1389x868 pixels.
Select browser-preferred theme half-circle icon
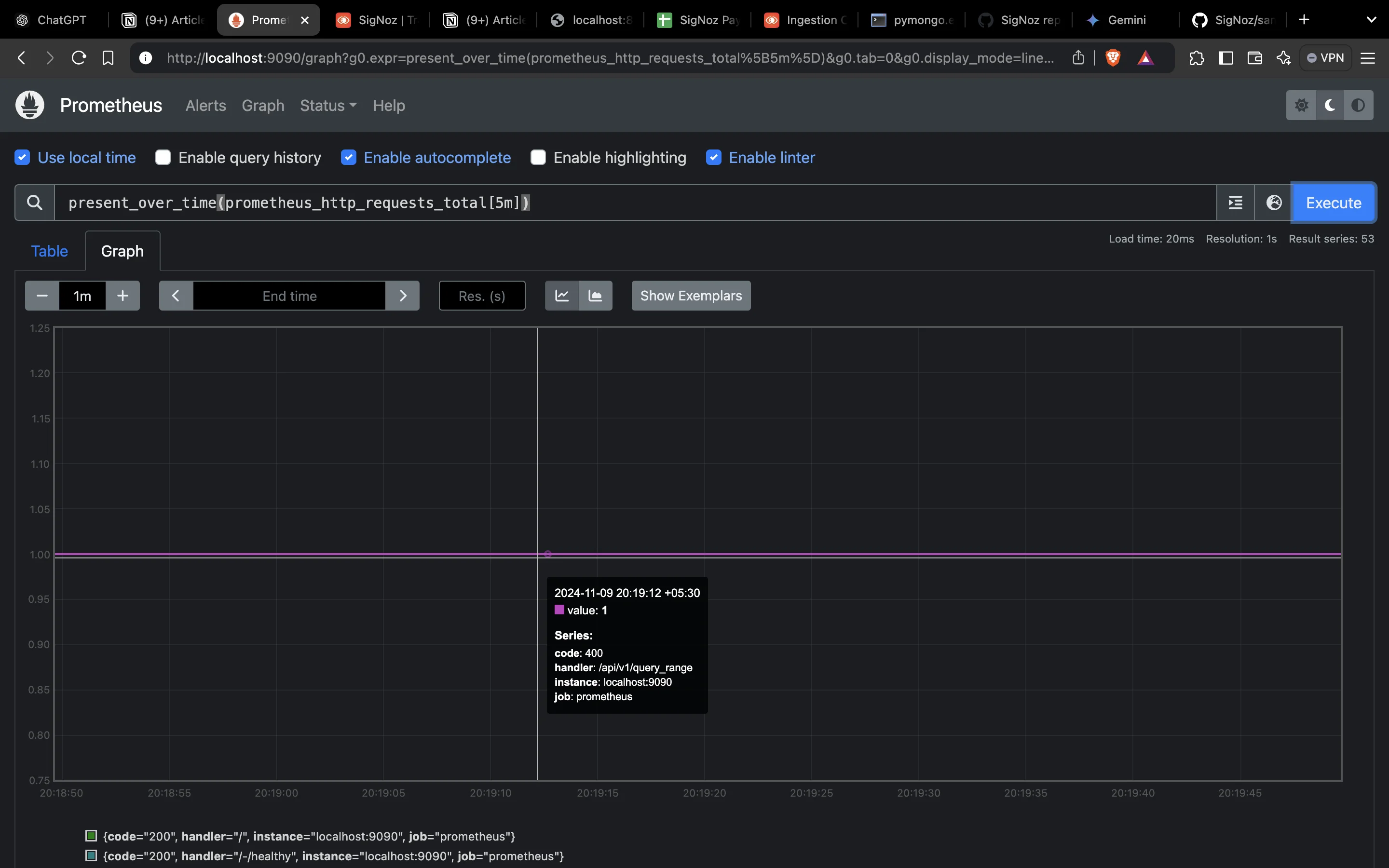point(1358,105)
